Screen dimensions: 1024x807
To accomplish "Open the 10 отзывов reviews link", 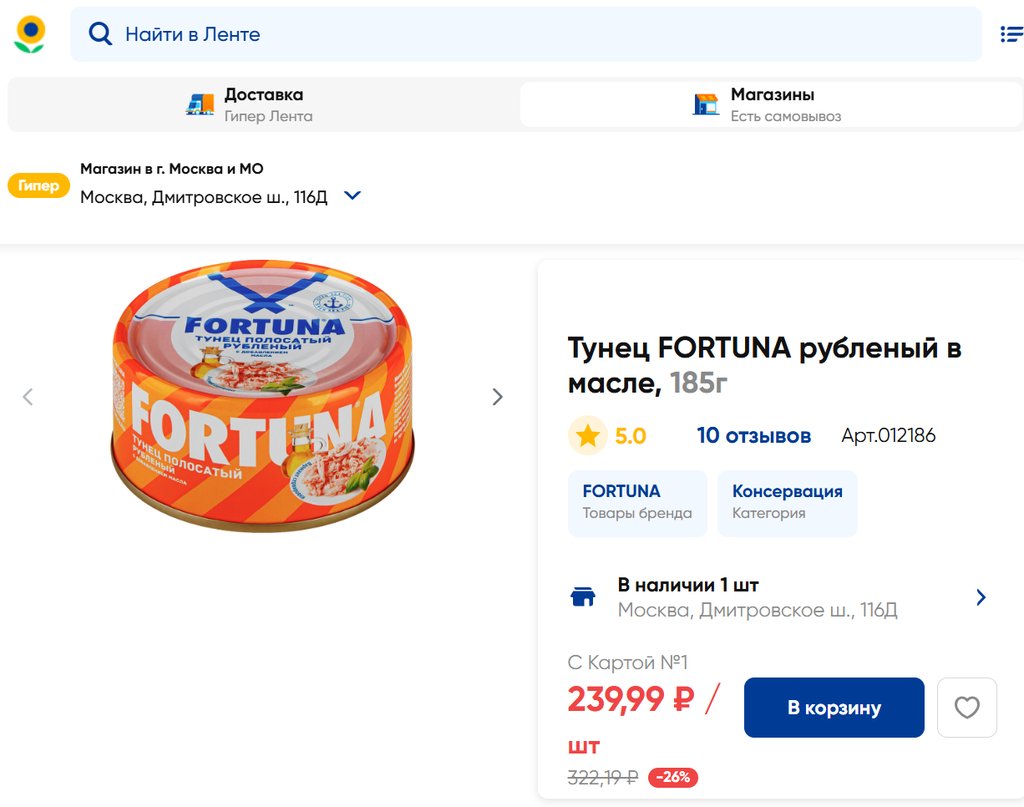I will tap(753, 436).
